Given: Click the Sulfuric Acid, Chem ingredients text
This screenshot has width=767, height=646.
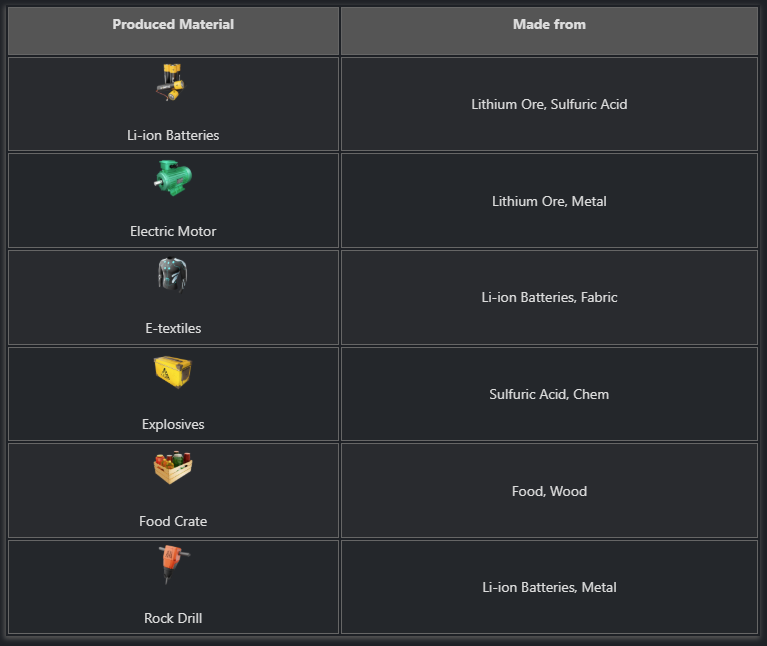Looking at the screenshot, I should (x=549, y=394).
